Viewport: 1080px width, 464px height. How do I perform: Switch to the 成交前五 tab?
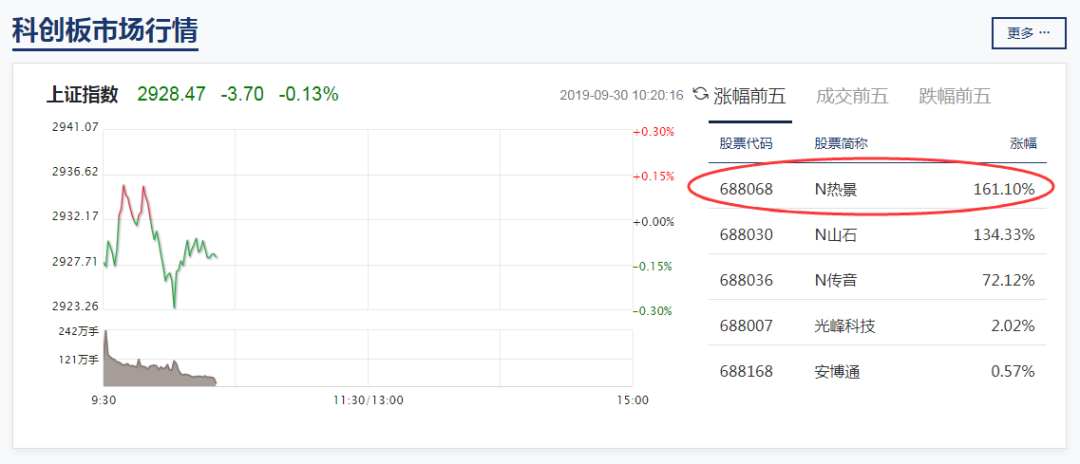click(852, 96)
